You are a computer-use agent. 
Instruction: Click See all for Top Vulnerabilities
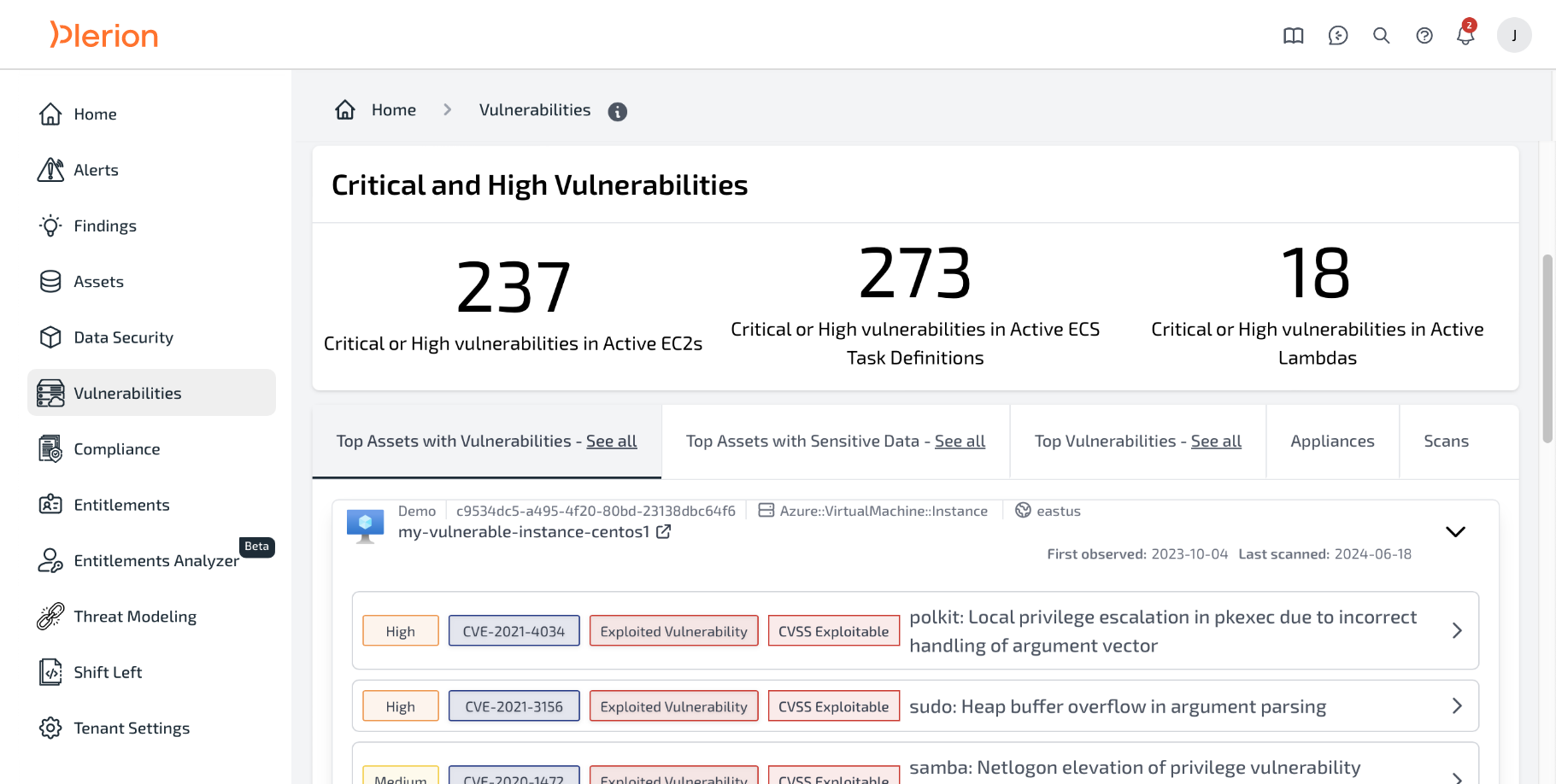pos(1216,442)
